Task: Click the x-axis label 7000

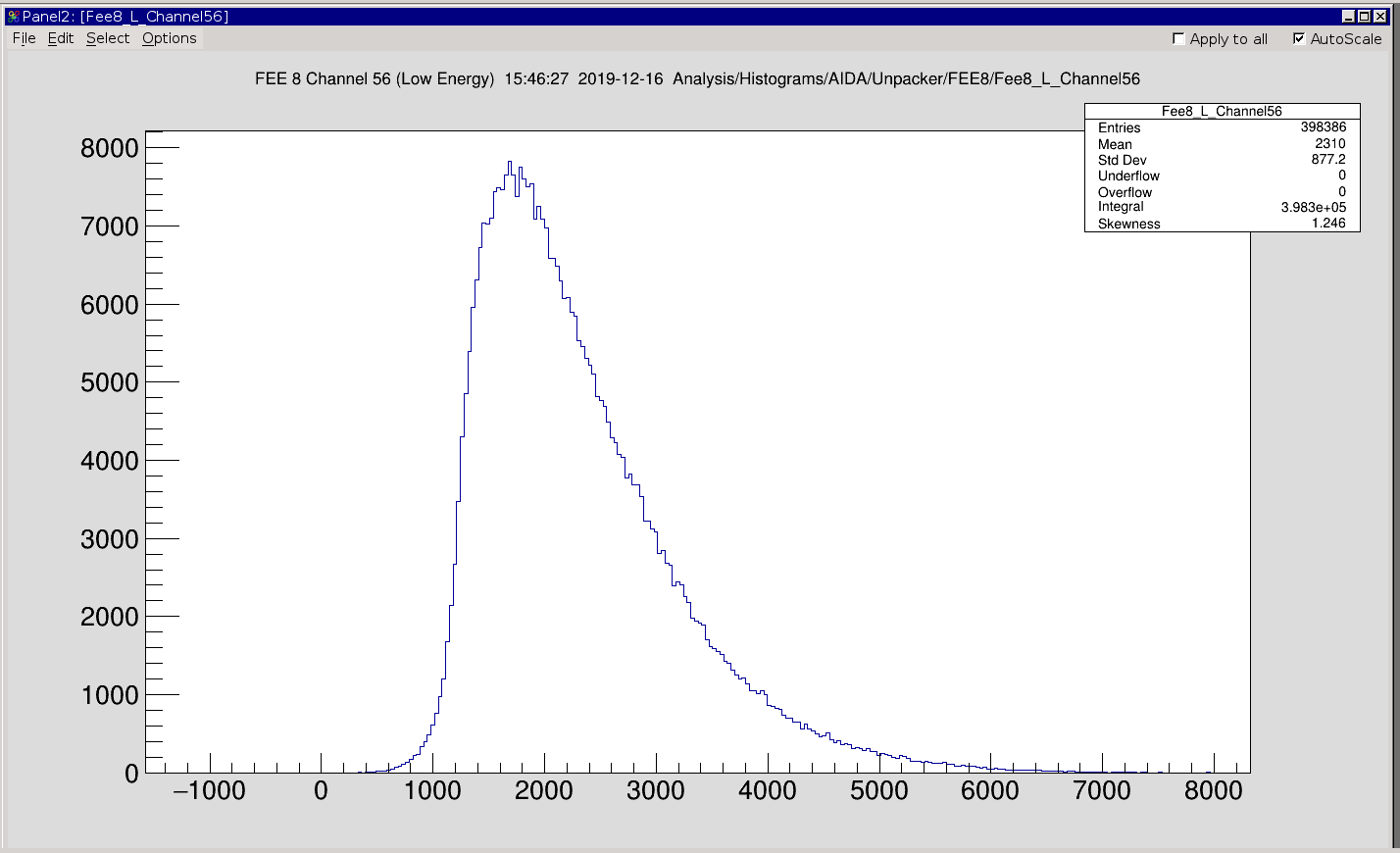Action: pos(1102,790)
